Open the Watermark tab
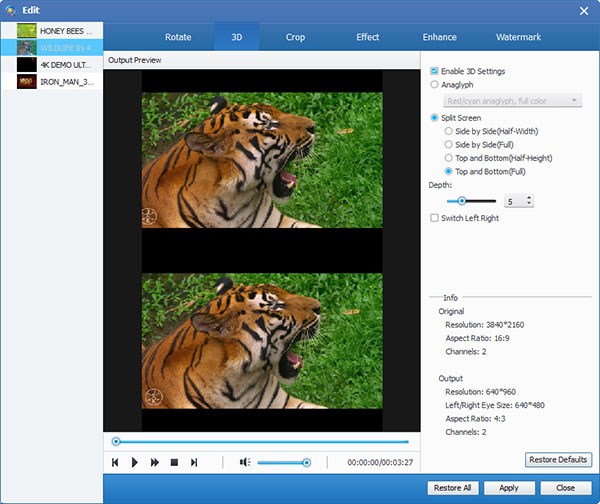This screenshot has height=504, width=600. pos(518,37)
